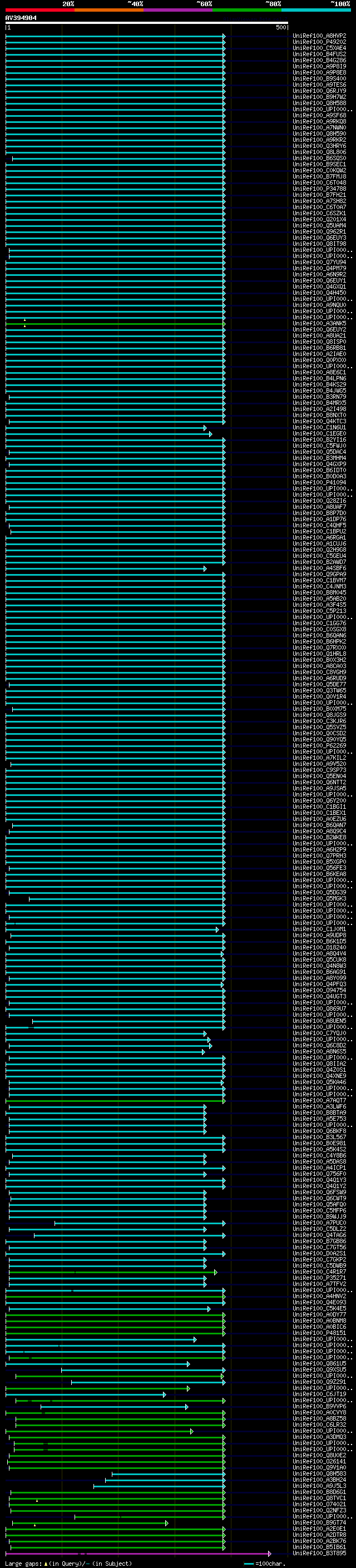Screen dimensions: 356x1568
Task: Select label UniRef100_A7NWN0
Action: 319,128
